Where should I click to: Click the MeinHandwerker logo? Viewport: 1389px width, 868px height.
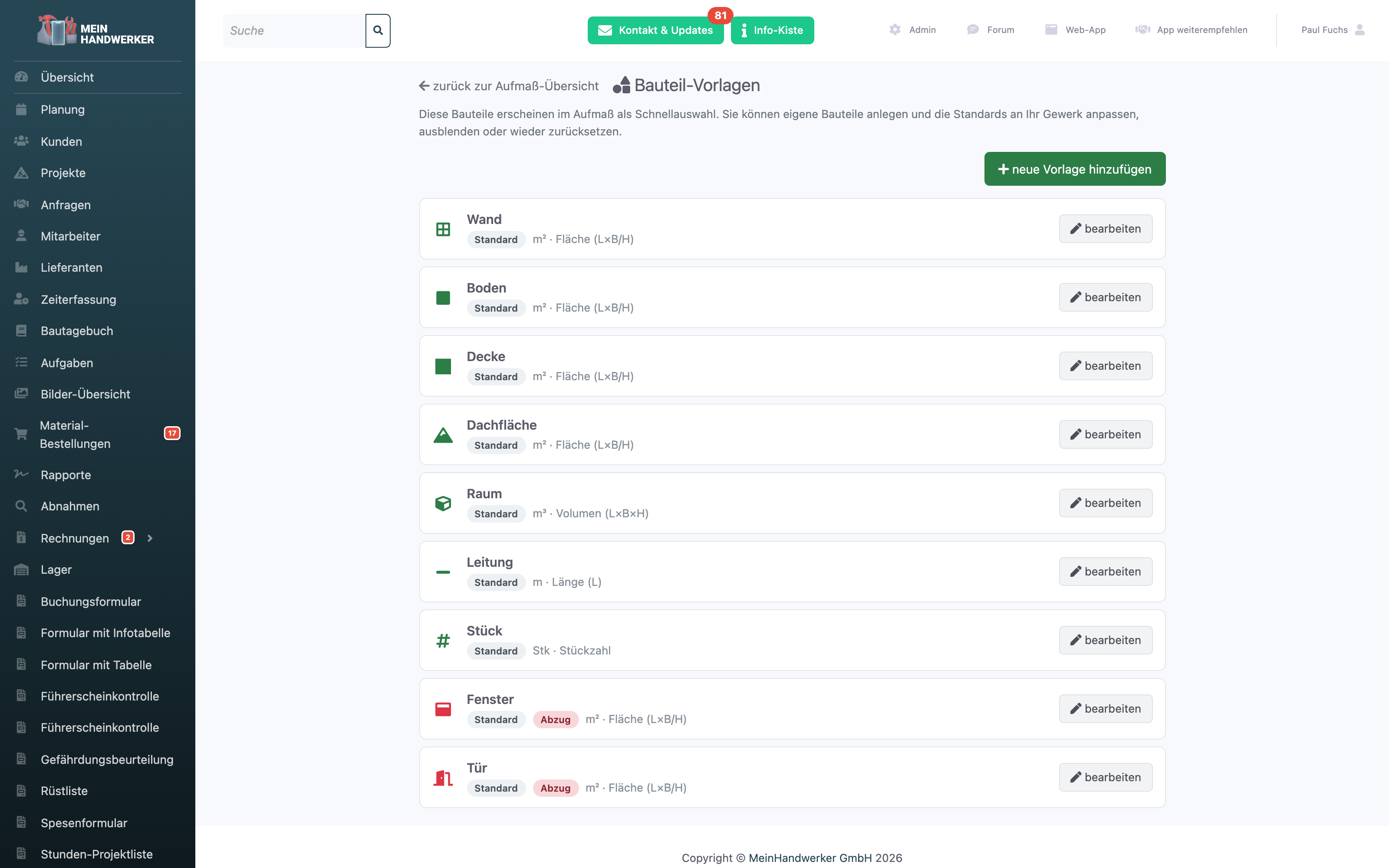96,31
